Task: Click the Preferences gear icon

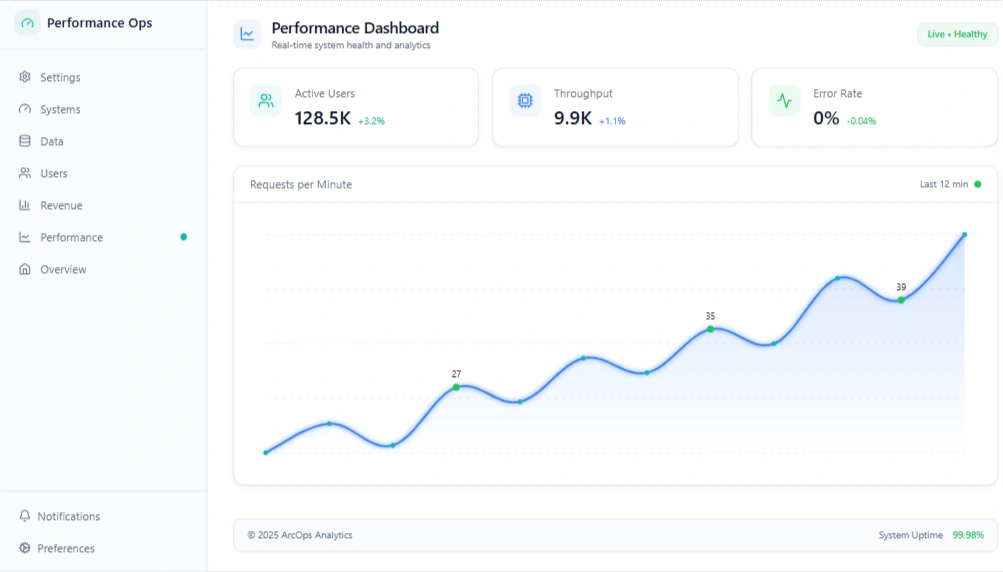Action: [x=25, y=548]
